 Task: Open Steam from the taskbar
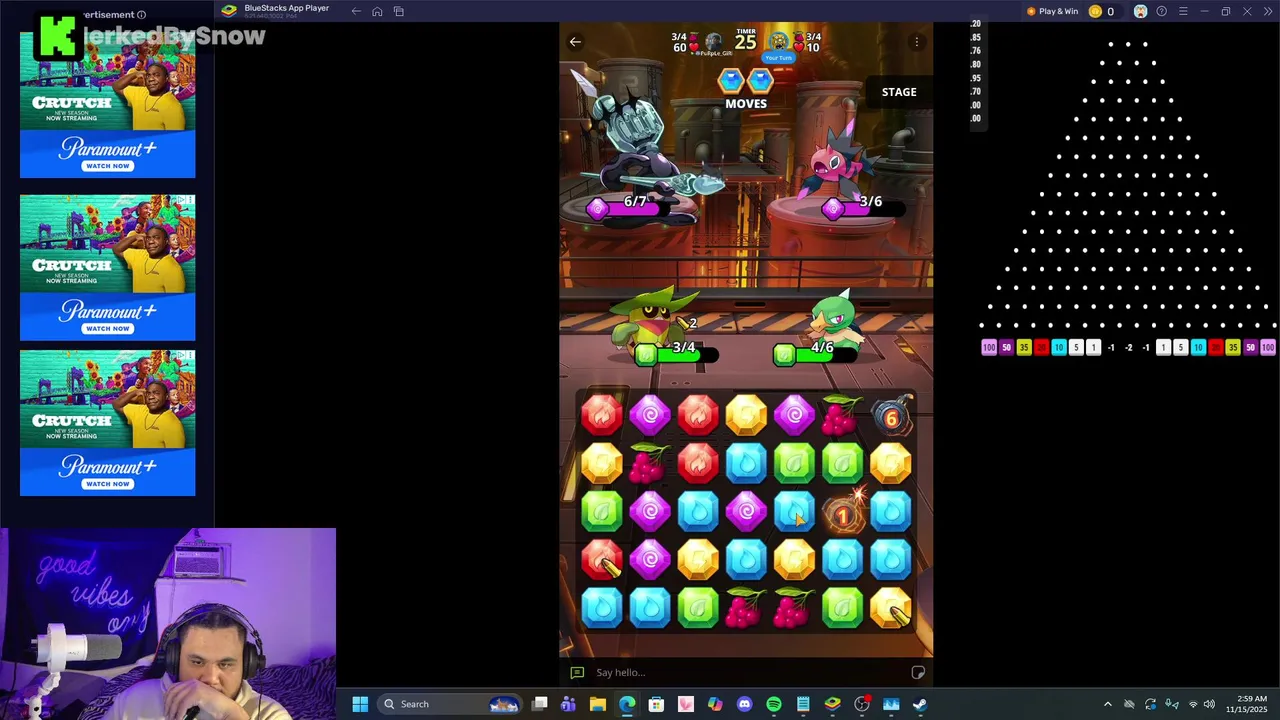tap(920, 704)
